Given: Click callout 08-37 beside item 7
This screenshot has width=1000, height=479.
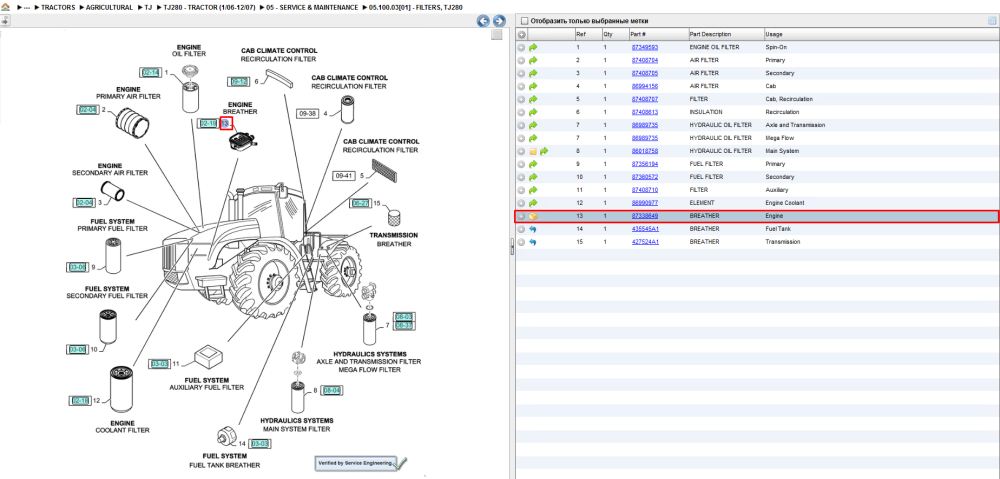Looking at the screenshot, I should pyautogui.click(x=404, y=326).
